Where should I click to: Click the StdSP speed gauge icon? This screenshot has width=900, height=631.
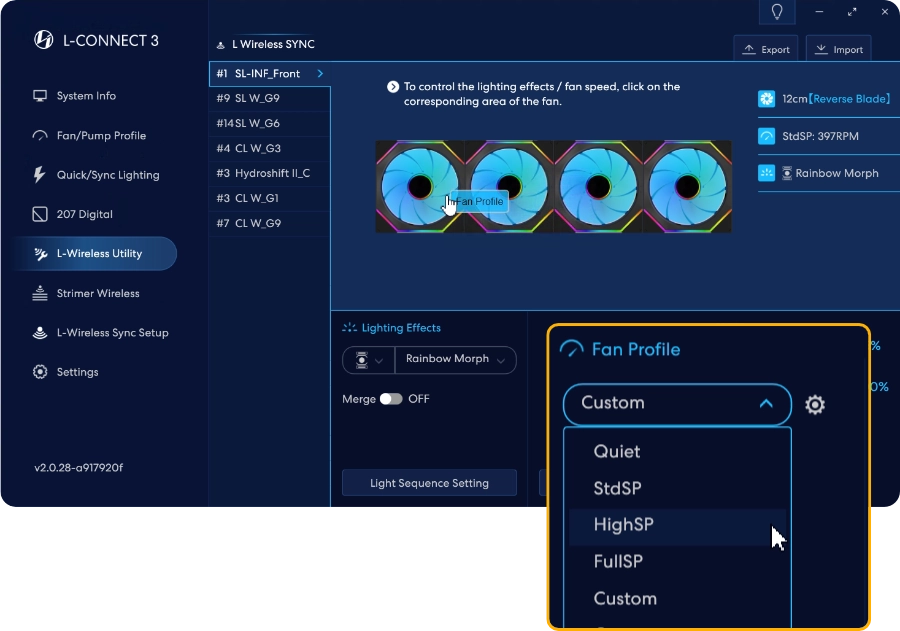(x=767, y=136)
